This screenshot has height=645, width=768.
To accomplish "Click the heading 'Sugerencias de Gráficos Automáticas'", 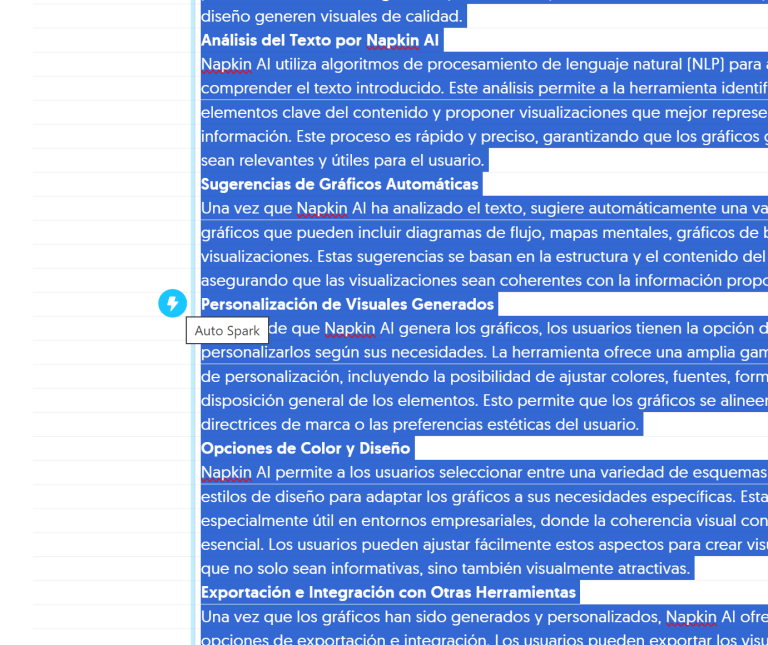I will pos(339,184).
